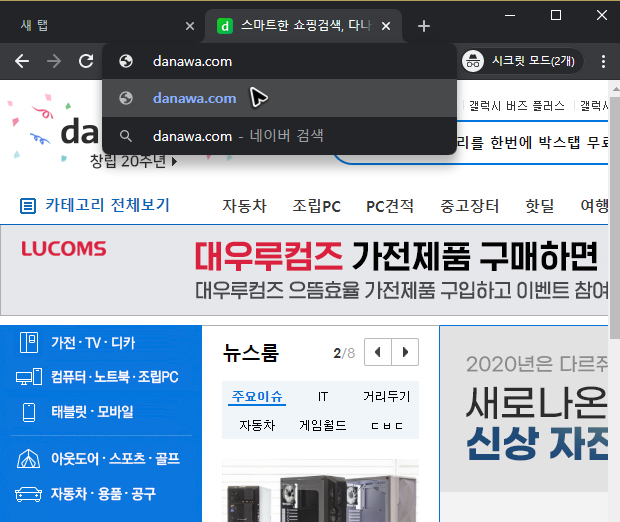Select the 자동차 news tab in 뉴스룸
The height and width of the screenshot is (522, 620).
pyautogui.click(x=257, y=426)
